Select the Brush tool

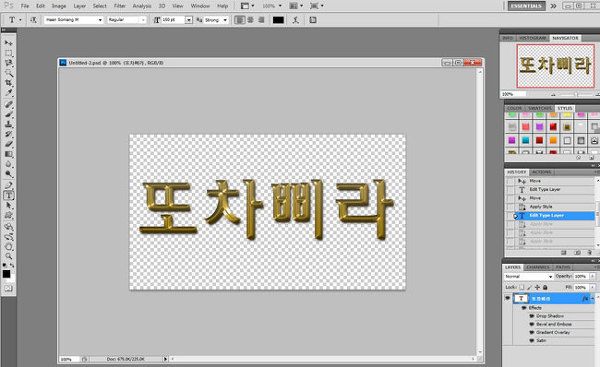[8, 114]
